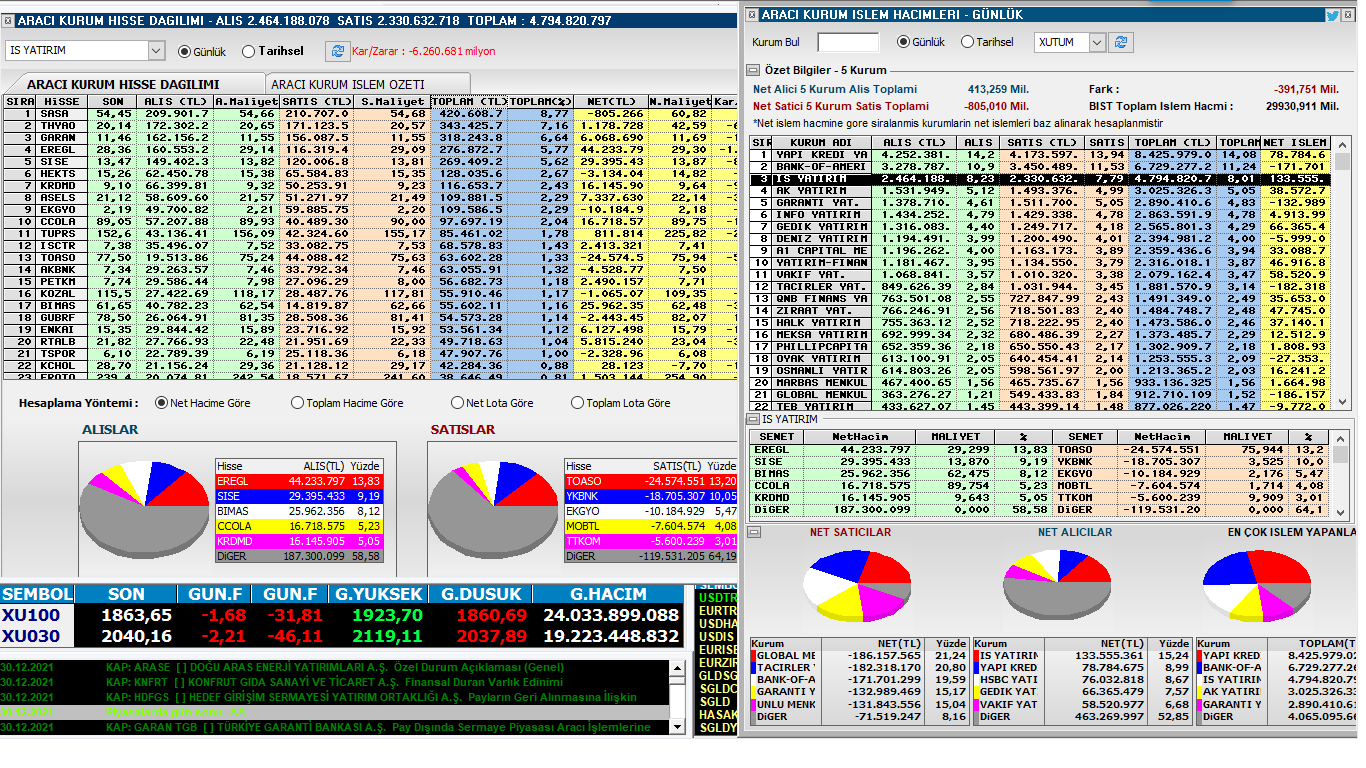1366x768 pixels.
Task: Click the Kurum Bul search field
Action: click(848, 42)
